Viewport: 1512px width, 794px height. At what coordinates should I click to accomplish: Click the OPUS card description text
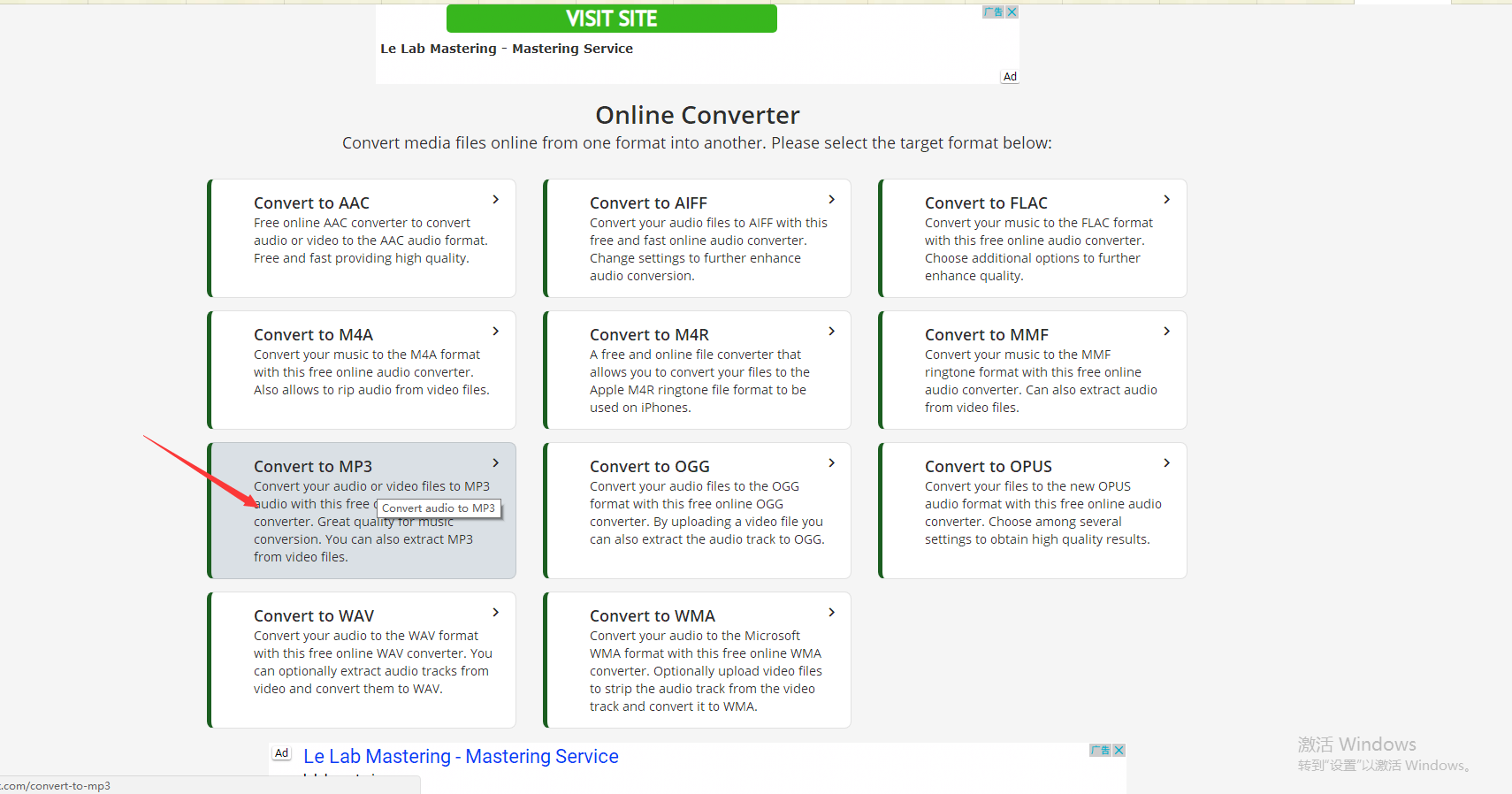[x=1043, y=513]
